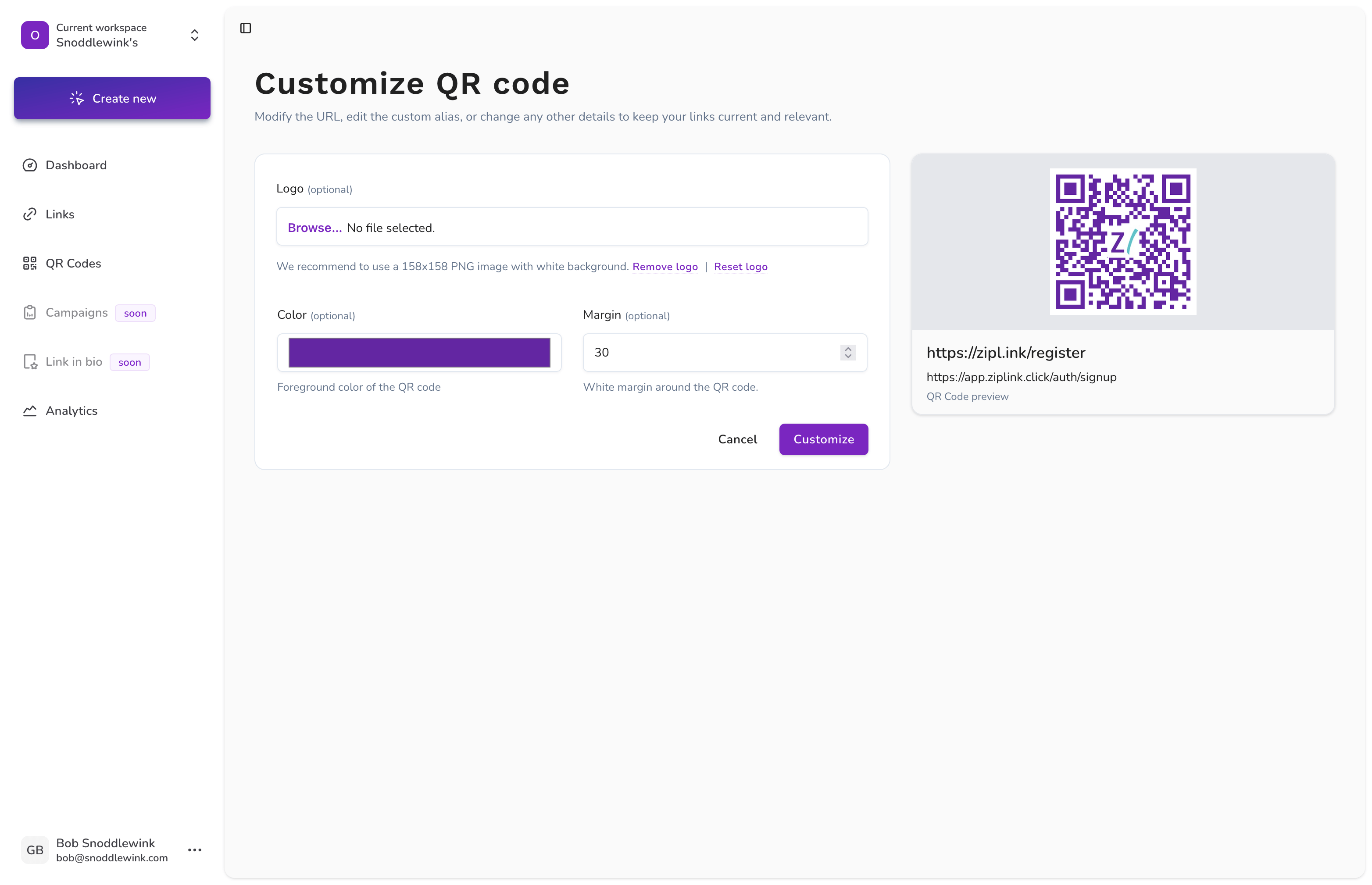The image size is (1372, 885).
Task: Click the purple workspace avatar O
Action: [35, 35]
